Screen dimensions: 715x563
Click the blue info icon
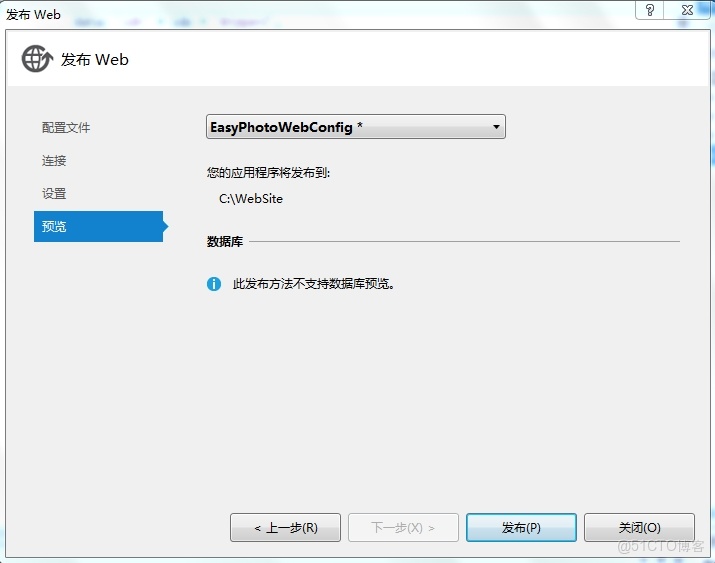click(x=214, y=284)
